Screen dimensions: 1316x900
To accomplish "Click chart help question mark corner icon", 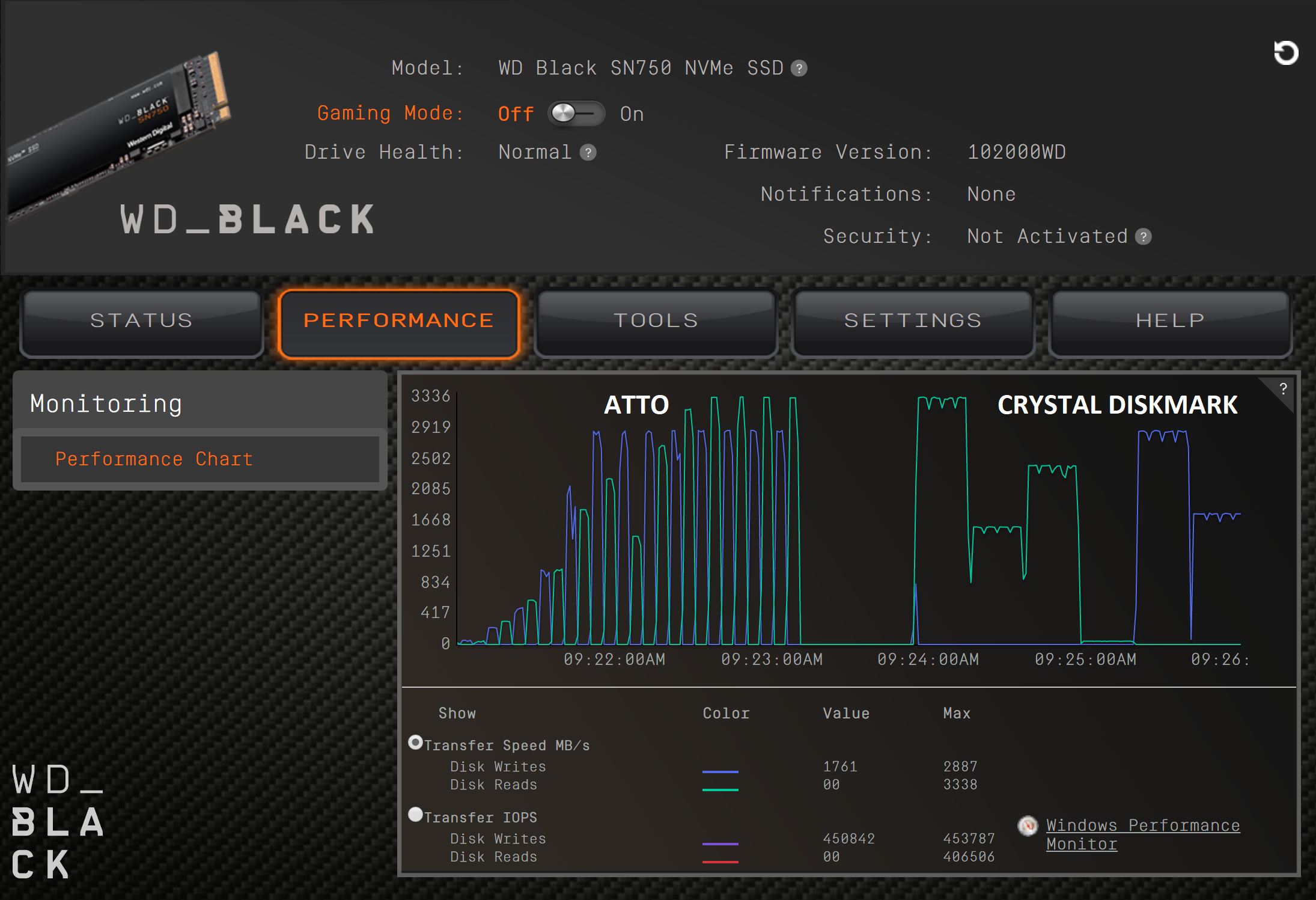I will (x=1283, y=389).
